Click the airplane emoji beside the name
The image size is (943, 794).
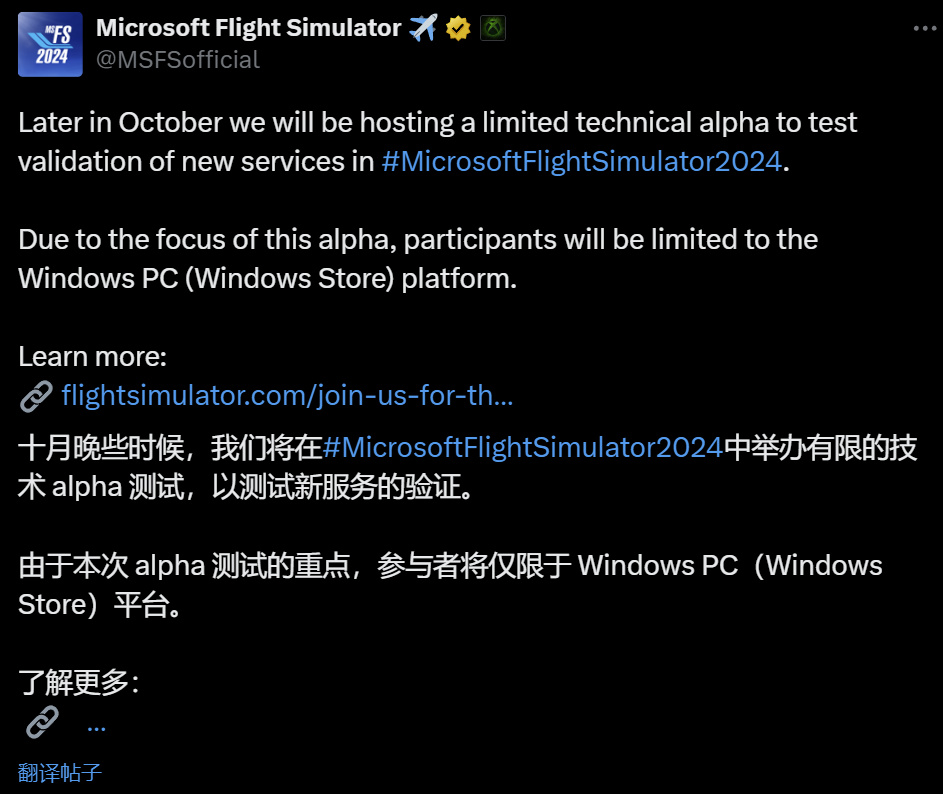click(x=423, y=29)
